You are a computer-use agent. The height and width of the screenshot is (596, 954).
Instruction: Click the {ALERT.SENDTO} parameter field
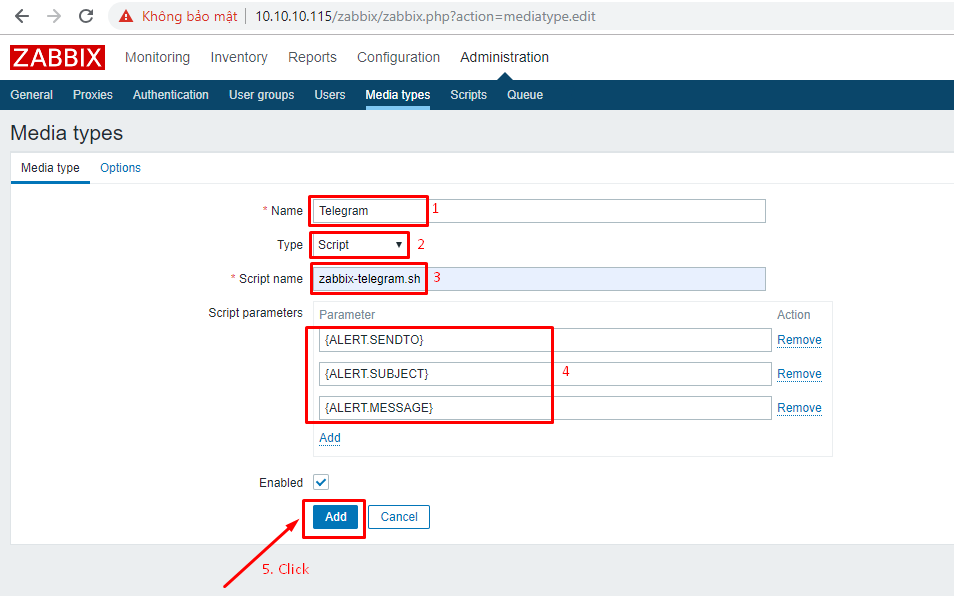pyautogui.click(x=545, y=340)
